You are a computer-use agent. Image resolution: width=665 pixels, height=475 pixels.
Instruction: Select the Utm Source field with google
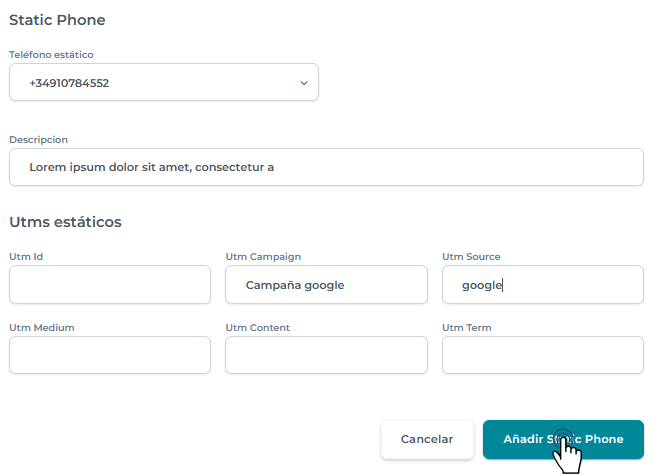click(542, 285)
